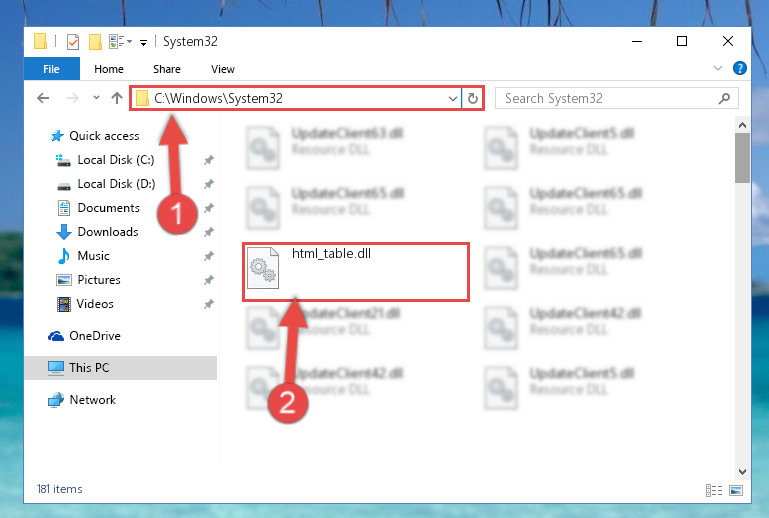Refresh the System32 folder
The height and width of the screenshot is (518, 769).
tap(473, 99)
